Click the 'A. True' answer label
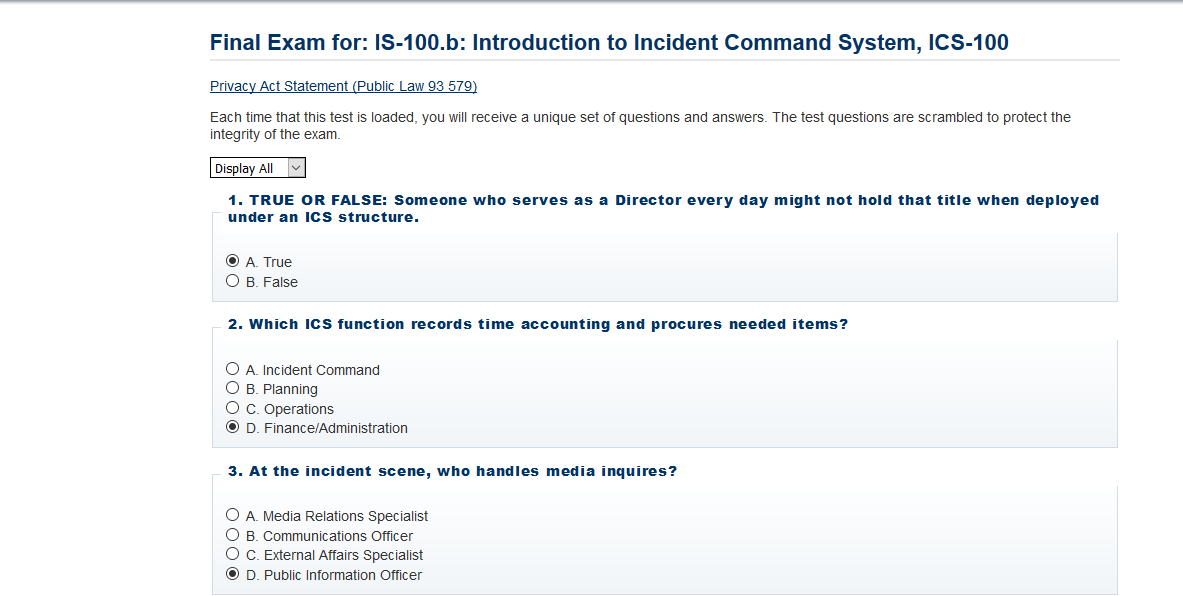 click(269, 262)
